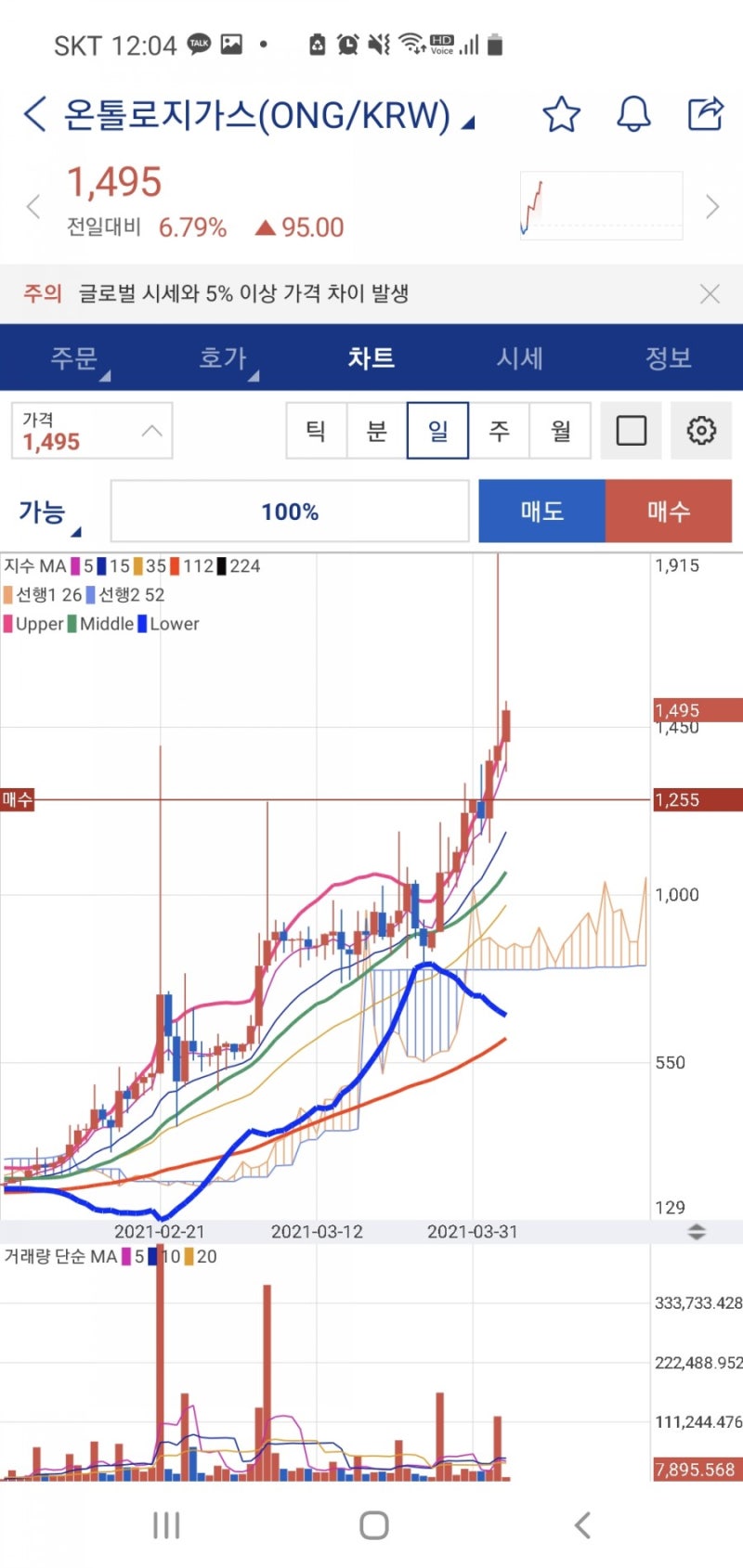Tap the Middle band legend
743x1568 pixels.
[100, 624]
